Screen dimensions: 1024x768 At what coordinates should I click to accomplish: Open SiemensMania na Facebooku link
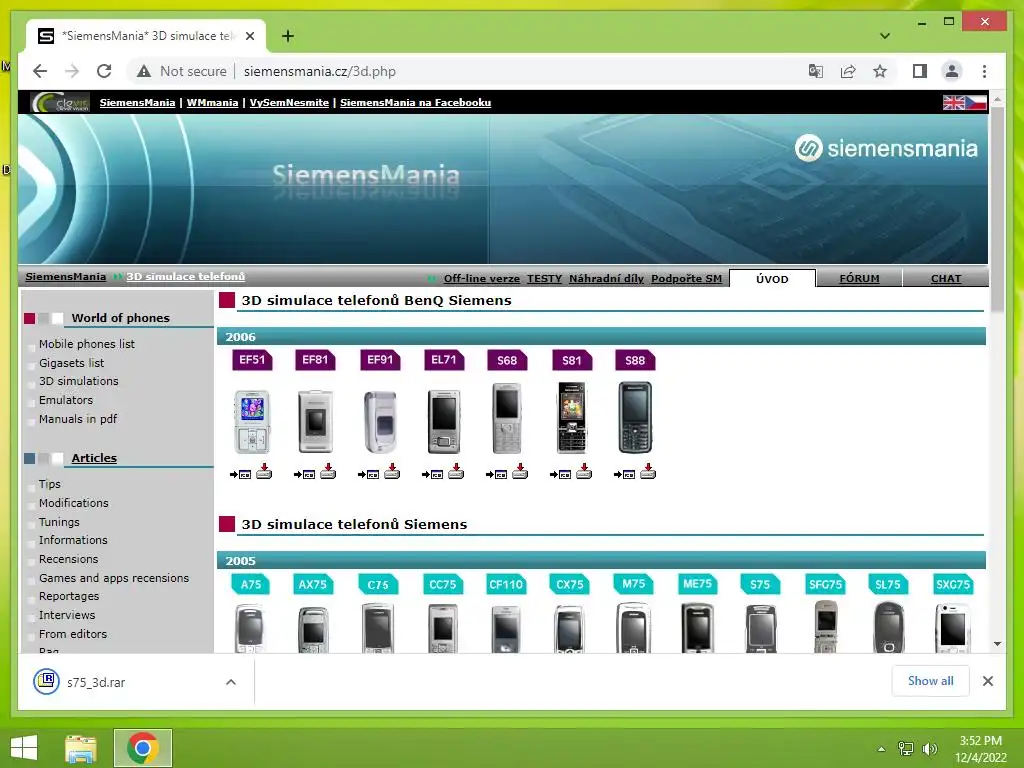click(x=415, y=103)
